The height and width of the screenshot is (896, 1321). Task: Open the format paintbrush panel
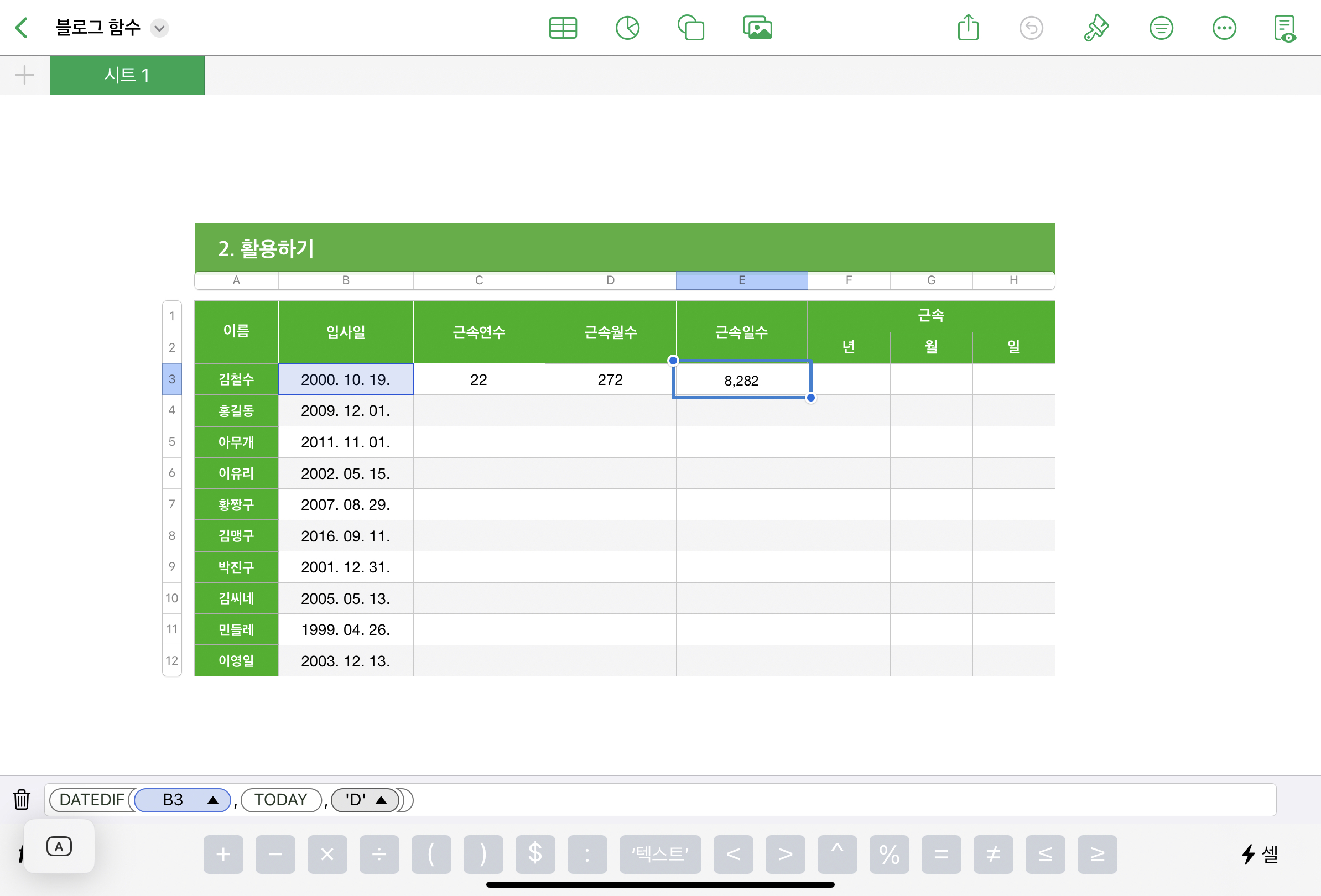[x=1095, y=28]
